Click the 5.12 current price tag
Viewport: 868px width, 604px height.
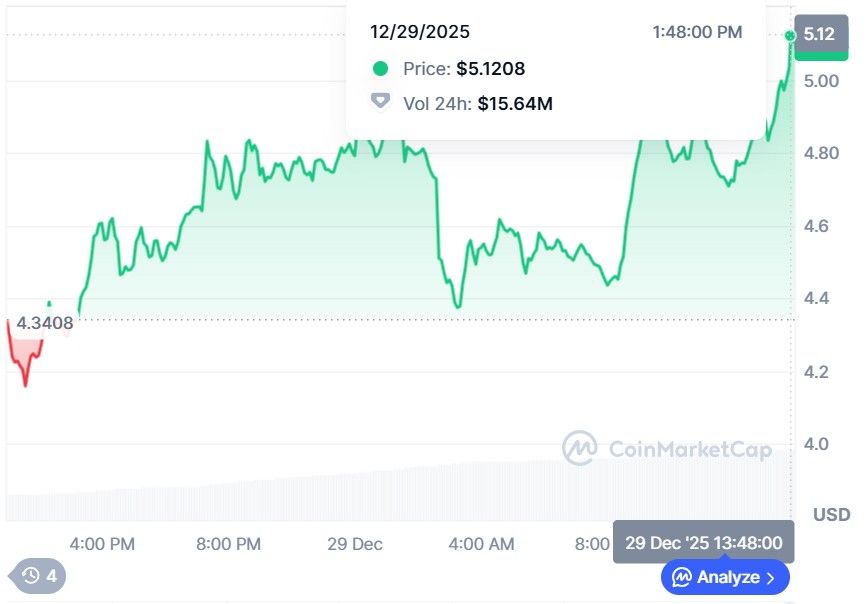[x=819, y=35]
